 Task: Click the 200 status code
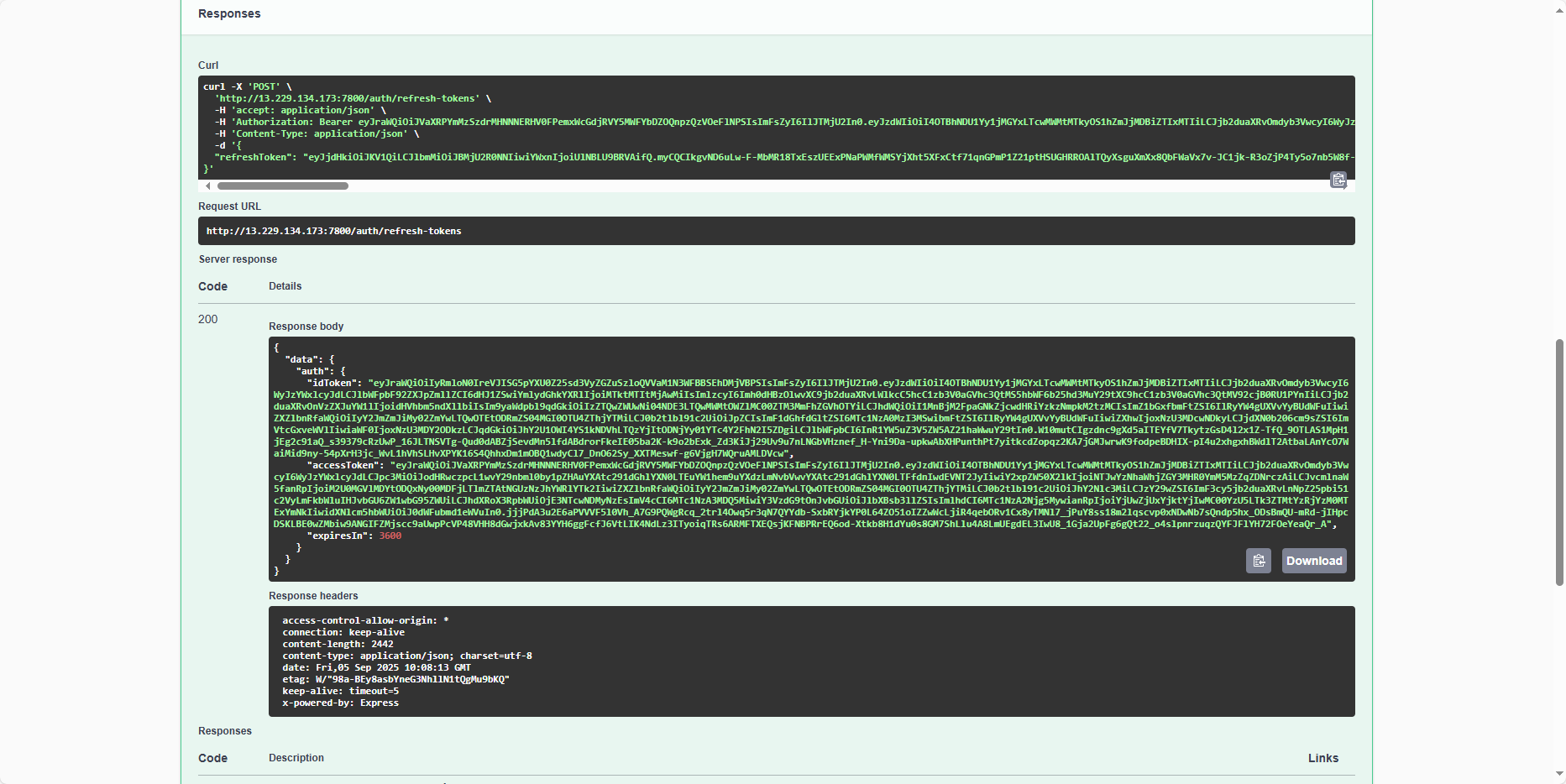coord(207,319)
